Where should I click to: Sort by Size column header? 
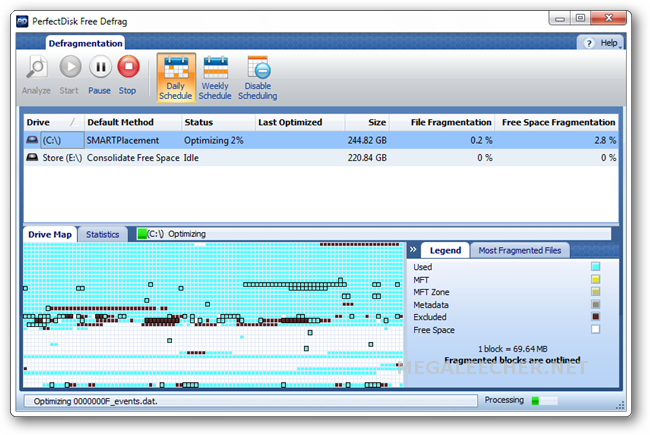pyautogui.click(x=367, y=122)
